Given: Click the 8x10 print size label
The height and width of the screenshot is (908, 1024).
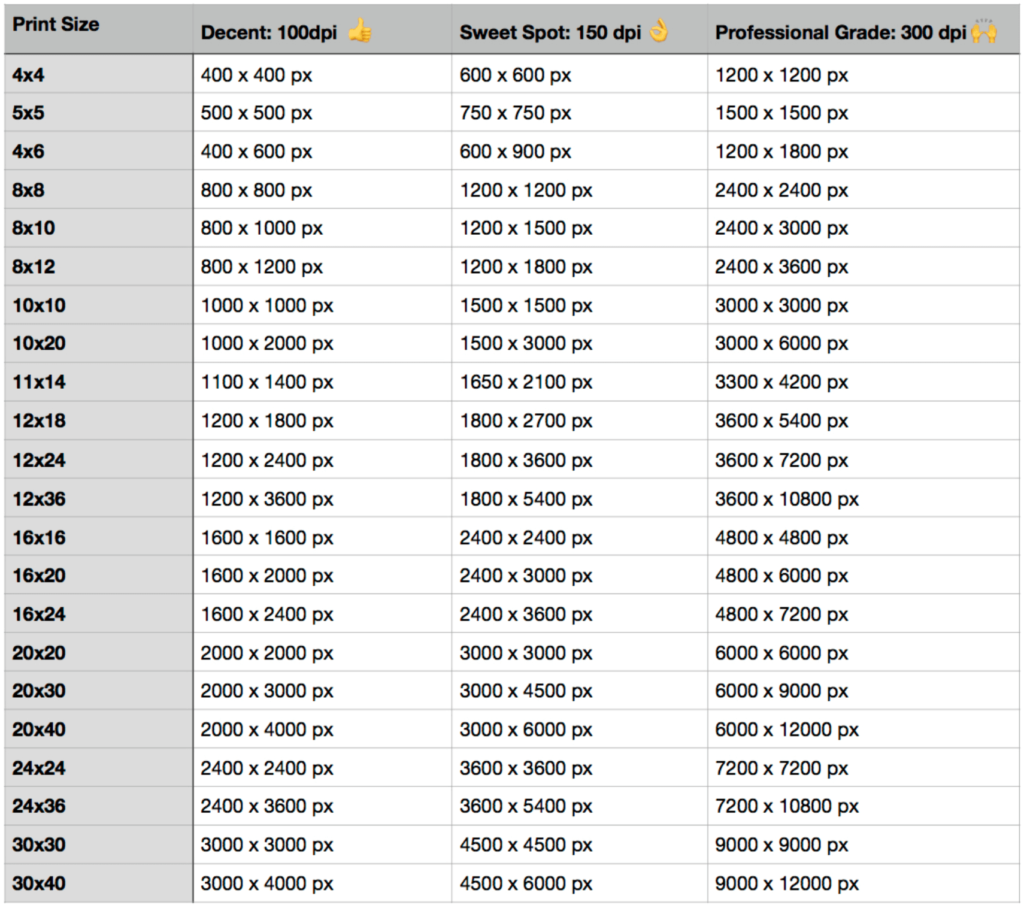Looking at the screenshot, I should (x=32, y=228).
